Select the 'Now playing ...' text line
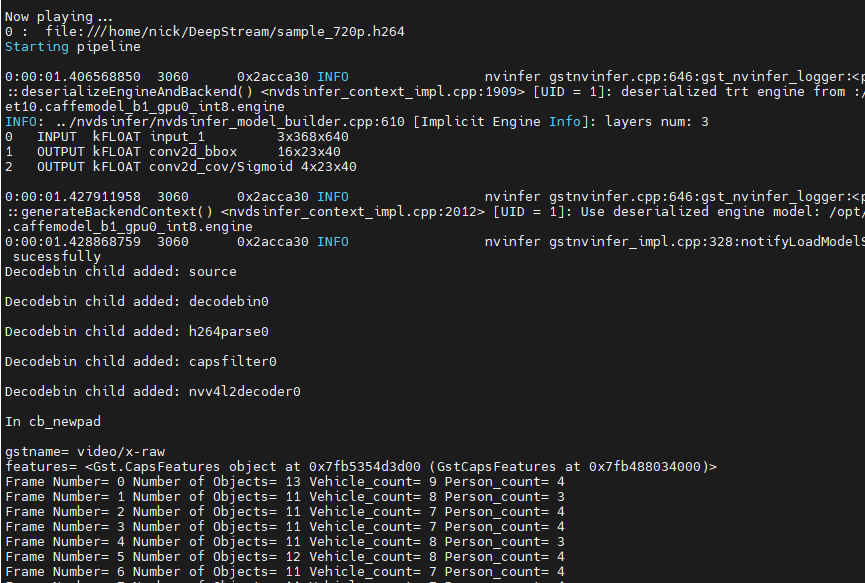The image size is (865, 583). [55, 16]
